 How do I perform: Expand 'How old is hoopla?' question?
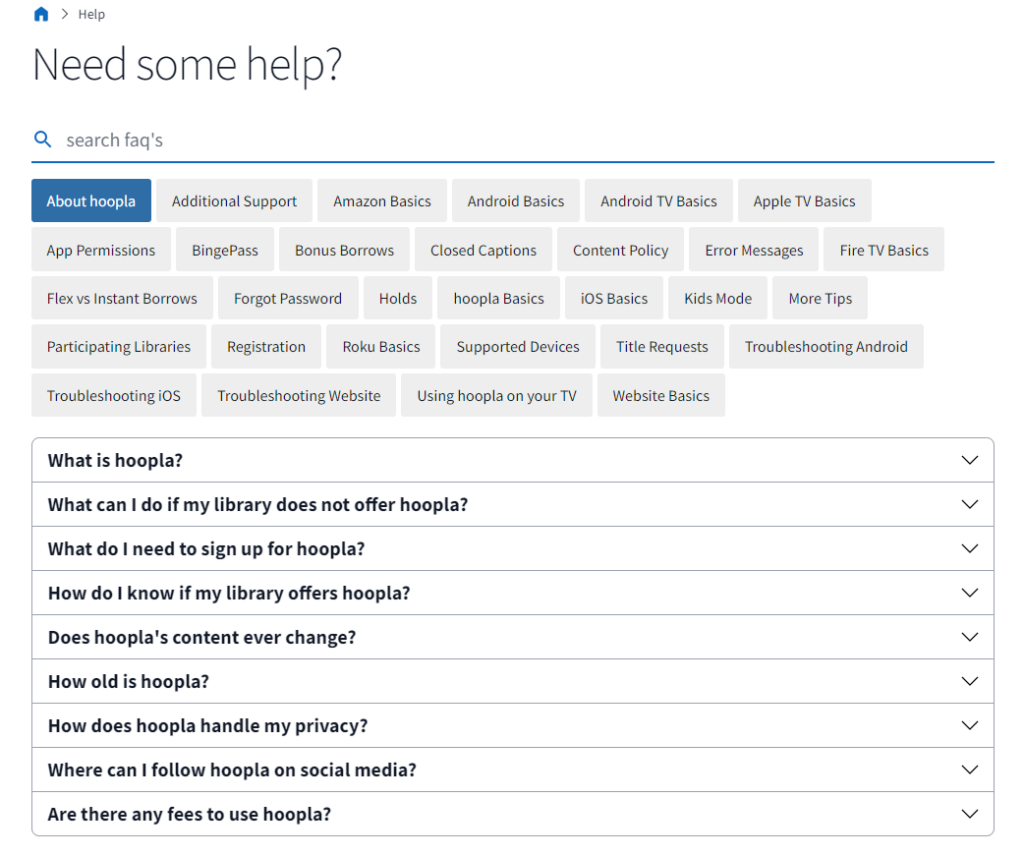coord(513,681)
